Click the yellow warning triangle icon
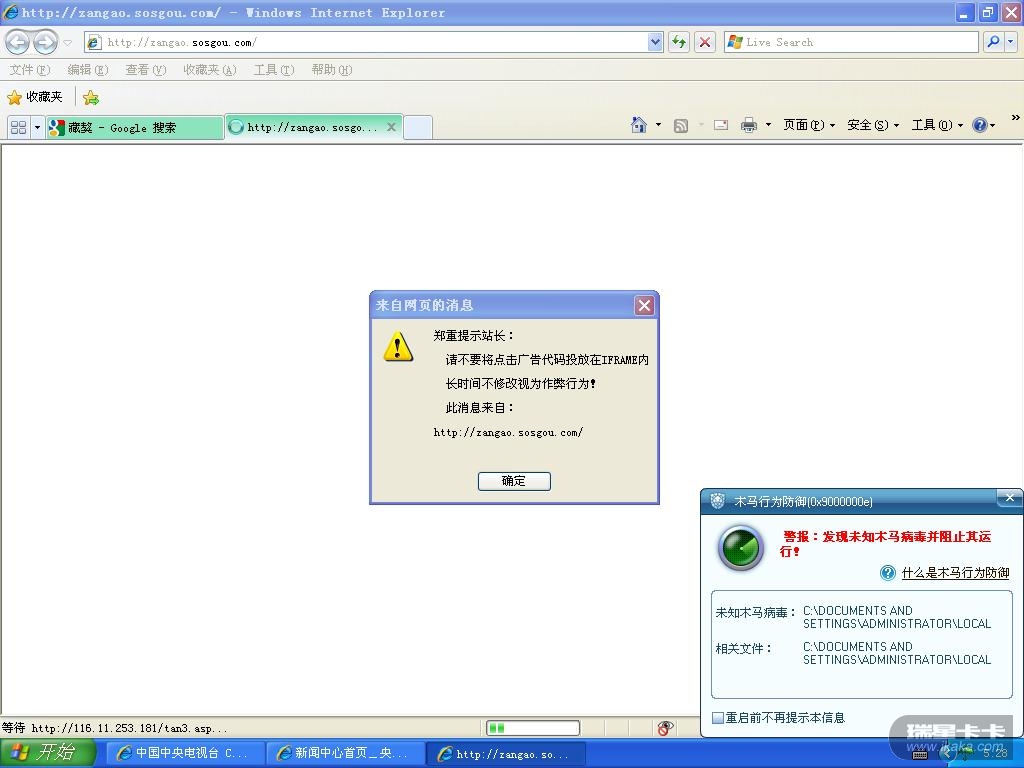Viewport: 1024px width, 768px height. (x=398, y=346)
